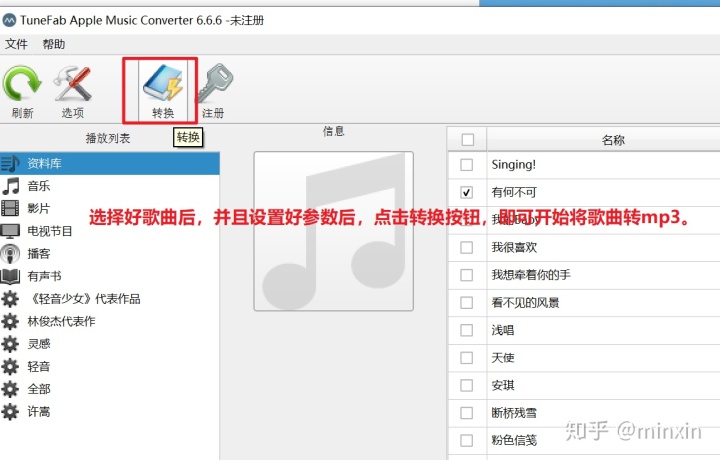
Task: Click gear icon beside 林俊杰代表作
Action: click(10, 321)
